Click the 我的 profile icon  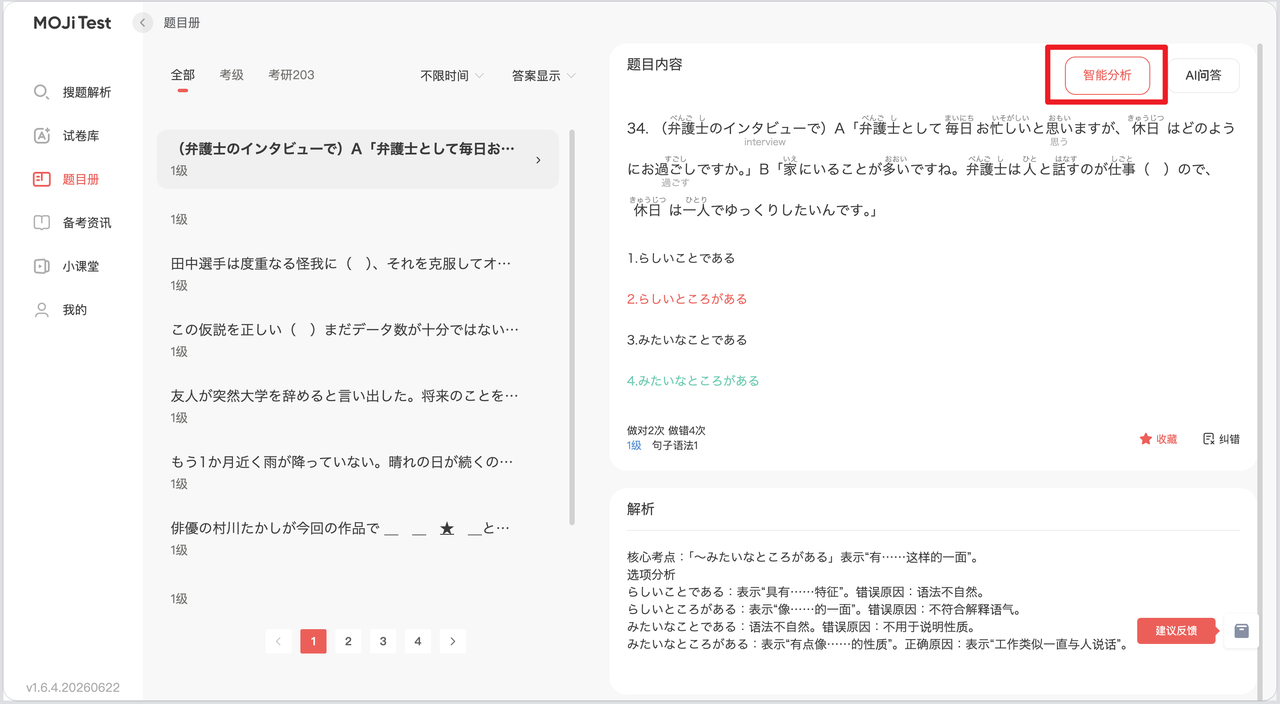coord(41,310)
